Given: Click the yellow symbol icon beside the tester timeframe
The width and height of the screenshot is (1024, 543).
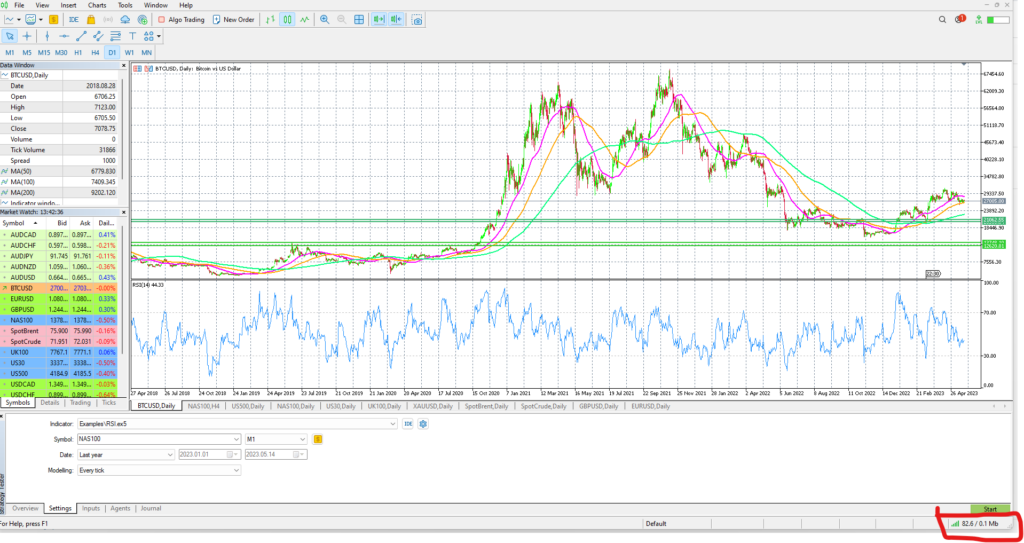Looking at the screenshot, I should 318,439.
